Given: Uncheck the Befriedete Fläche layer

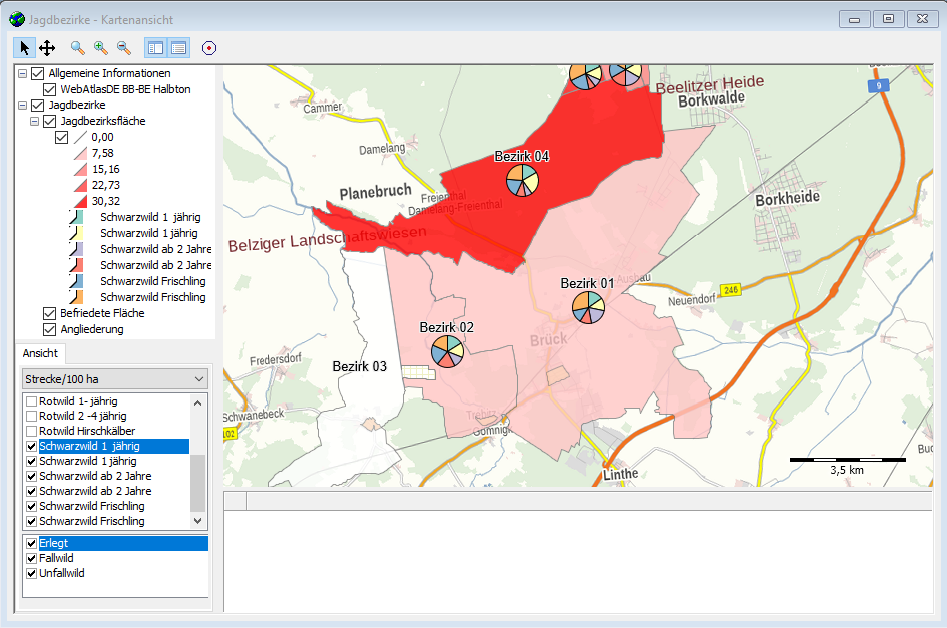Looking at the screenshot, I should click(50, 313).
